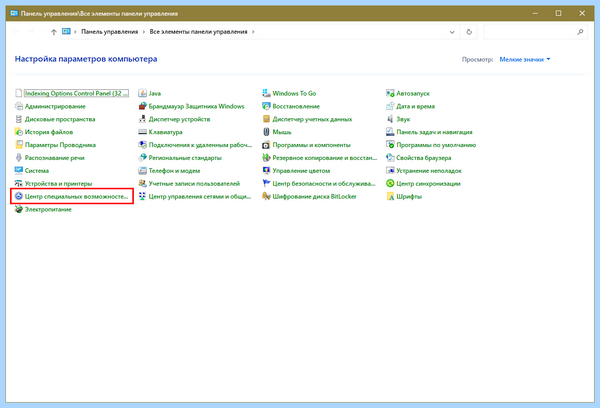Click the Шифрование диска BitLocker icon
The image size is (600, 408).
pyautogui.click(x=266, y=196)
